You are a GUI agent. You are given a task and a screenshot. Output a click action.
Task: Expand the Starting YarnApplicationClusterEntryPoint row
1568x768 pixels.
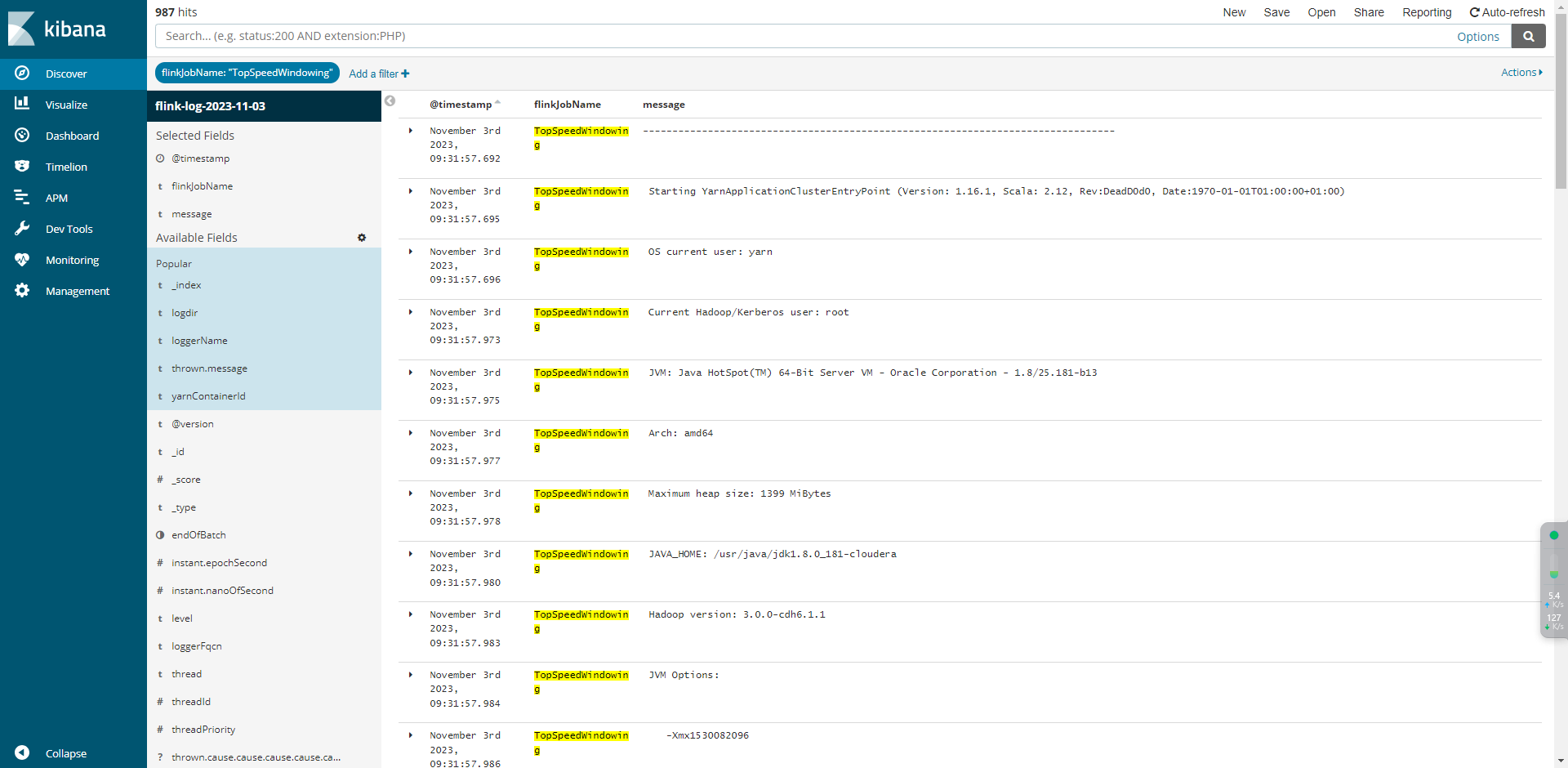[411, 191]
